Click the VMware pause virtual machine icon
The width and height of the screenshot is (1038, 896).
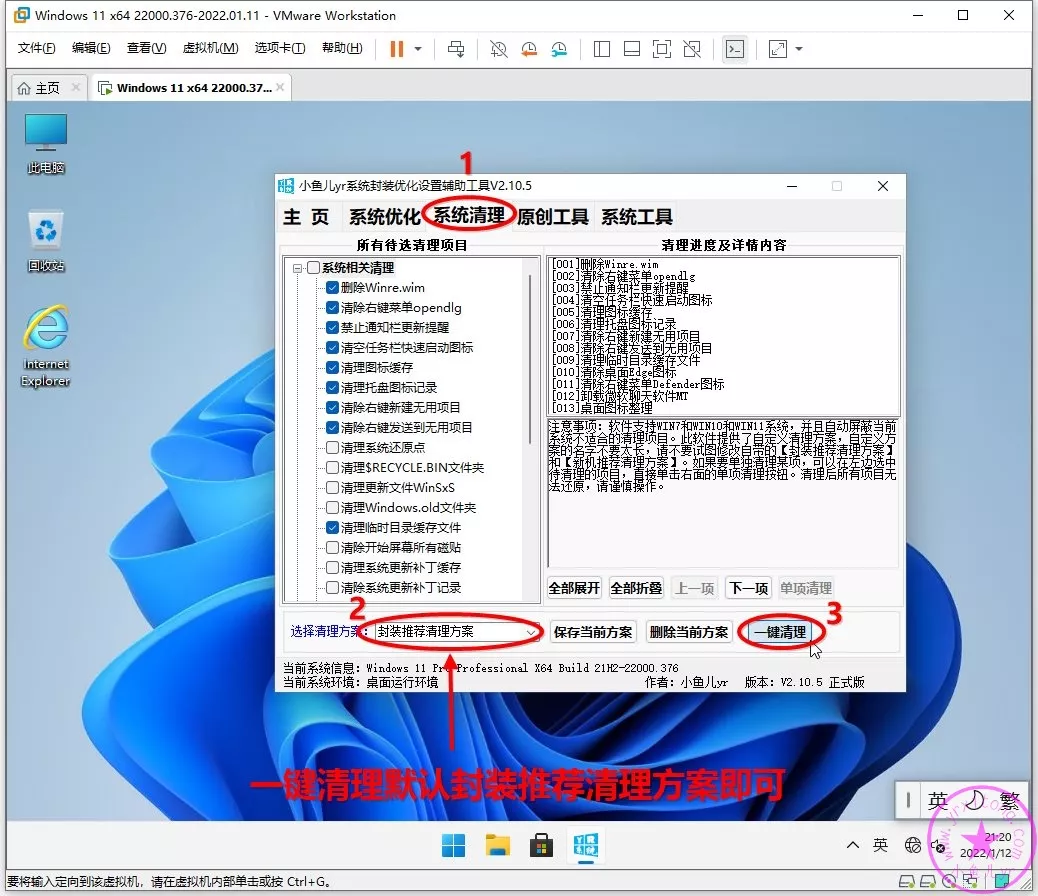tap(396, 49)
